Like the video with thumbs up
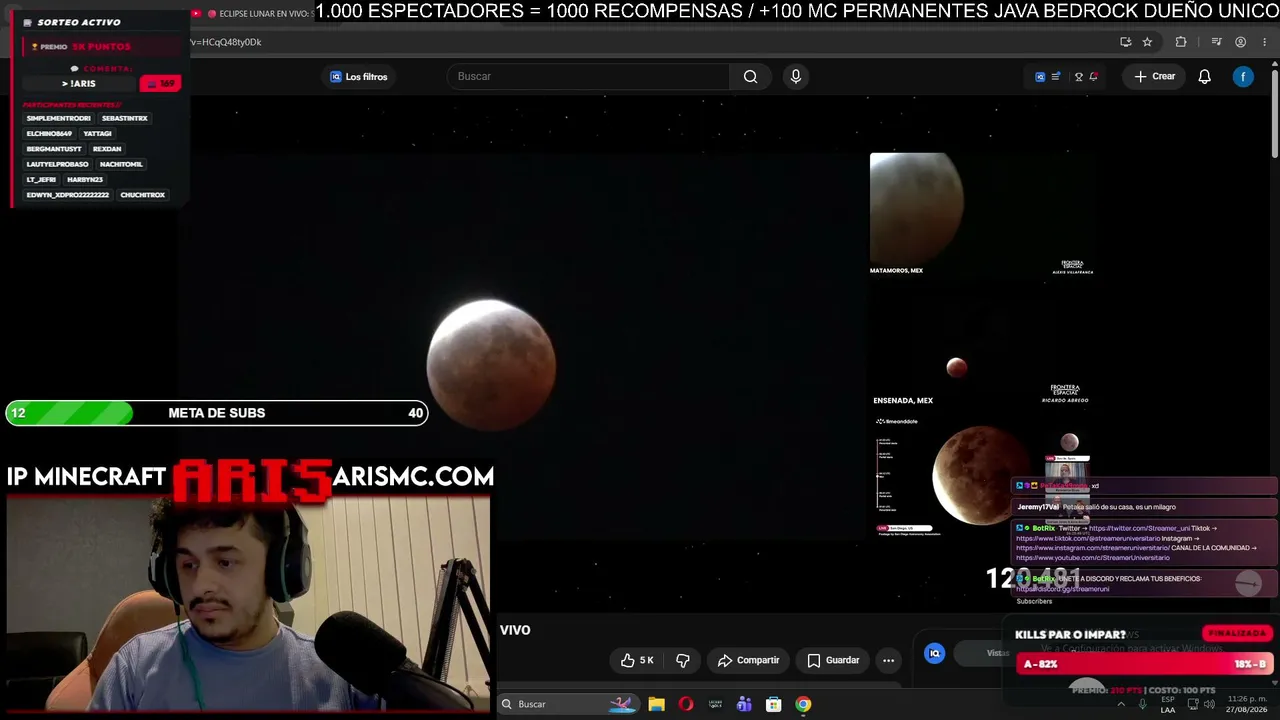Image resolution: width=1280 pixels, height=720 pixels. pyautogui.click(x=638, y=660)
